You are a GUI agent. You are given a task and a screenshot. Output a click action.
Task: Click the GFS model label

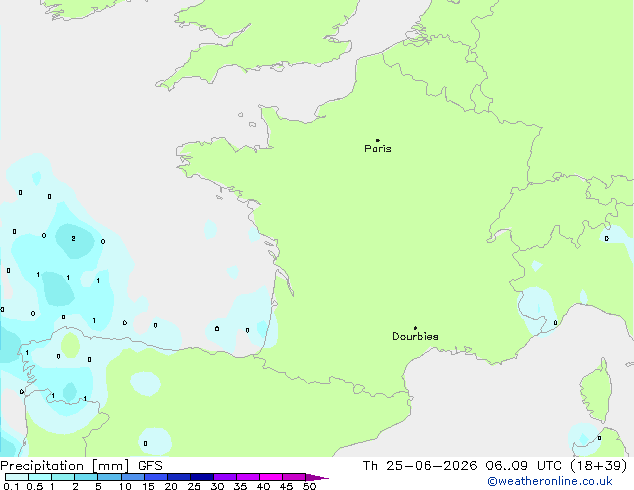(150, 466)
